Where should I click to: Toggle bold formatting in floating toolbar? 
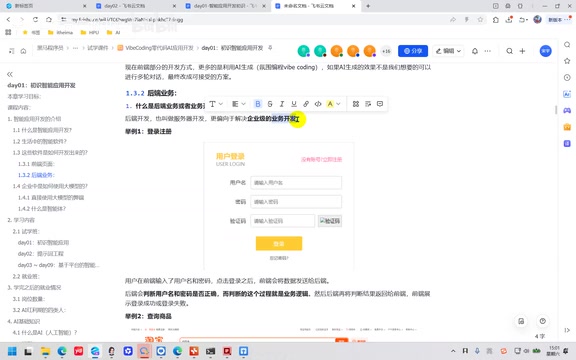click(258, 104)
